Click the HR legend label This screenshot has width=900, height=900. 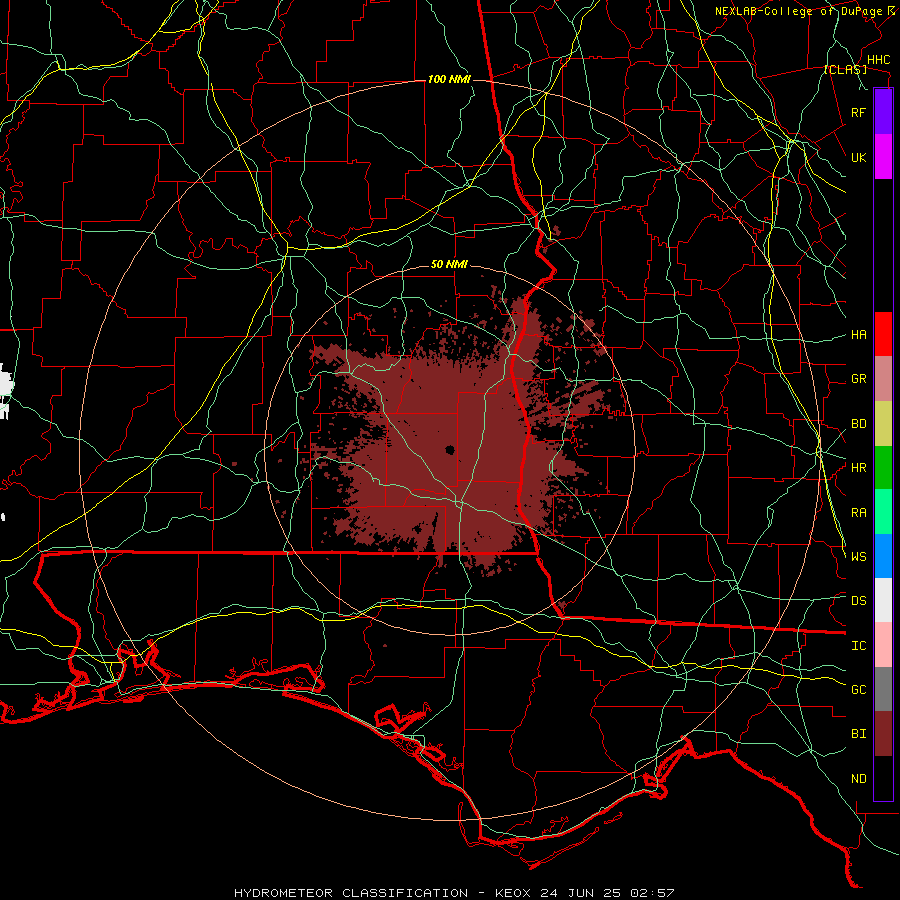[859, 468]
